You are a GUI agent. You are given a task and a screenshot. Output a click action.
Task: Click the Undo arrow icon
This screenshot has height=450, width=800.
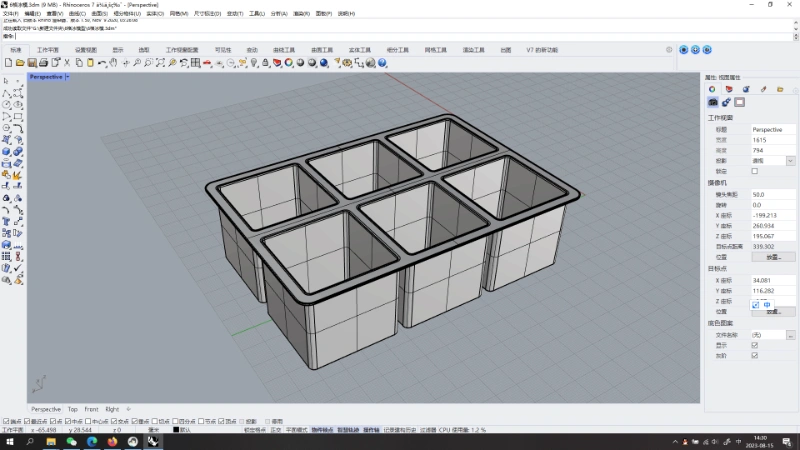pos(101,62)
